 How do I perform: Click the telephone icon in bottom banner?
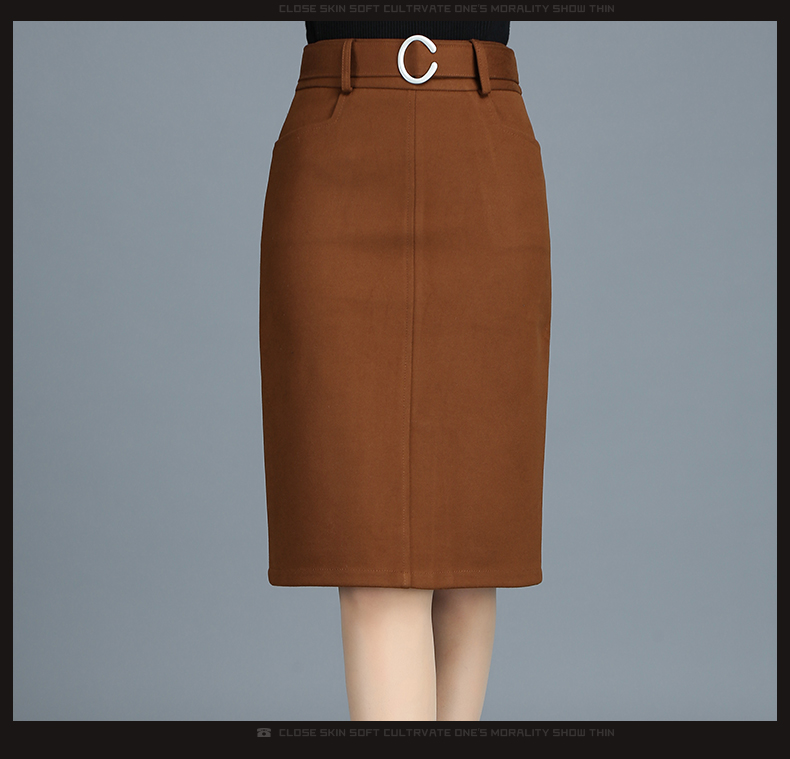click(264, 733)
